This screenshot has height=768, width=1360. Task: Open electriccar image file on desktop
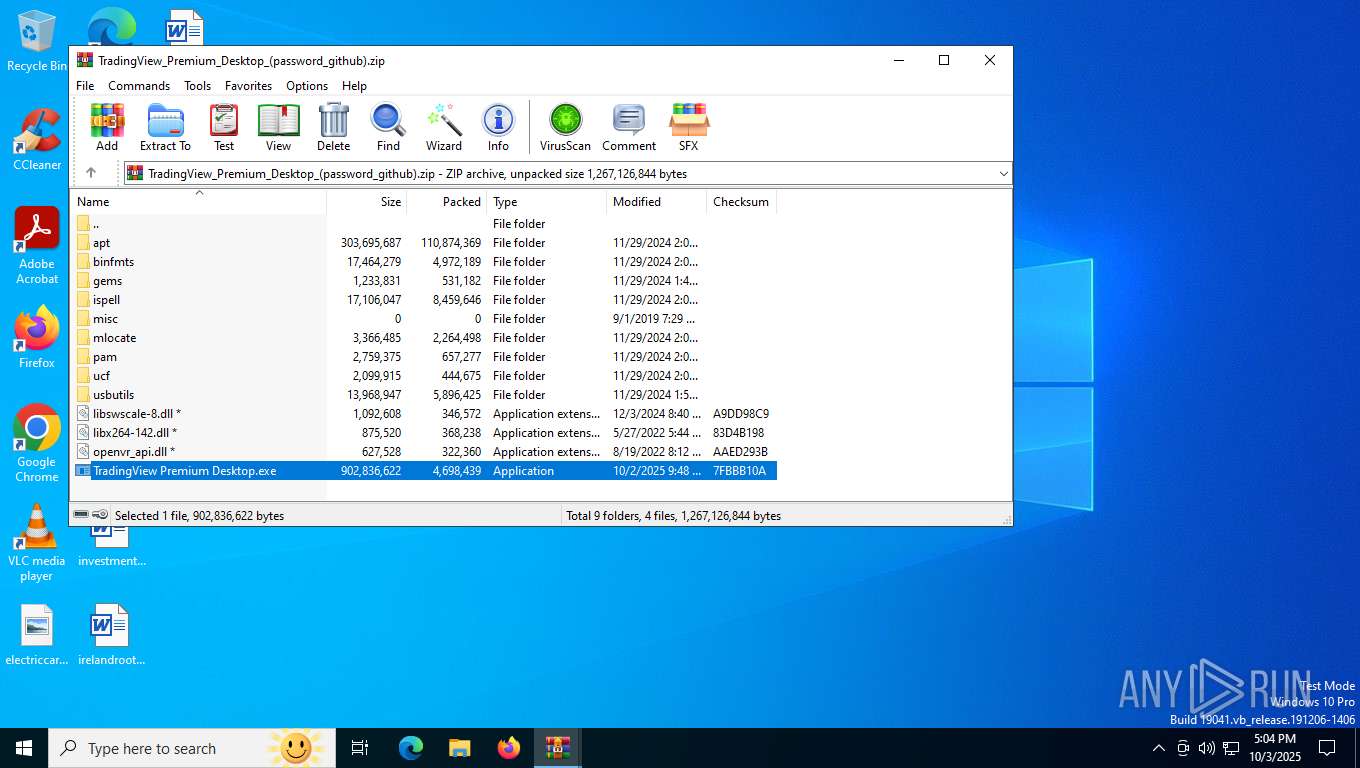pos(37,635)
